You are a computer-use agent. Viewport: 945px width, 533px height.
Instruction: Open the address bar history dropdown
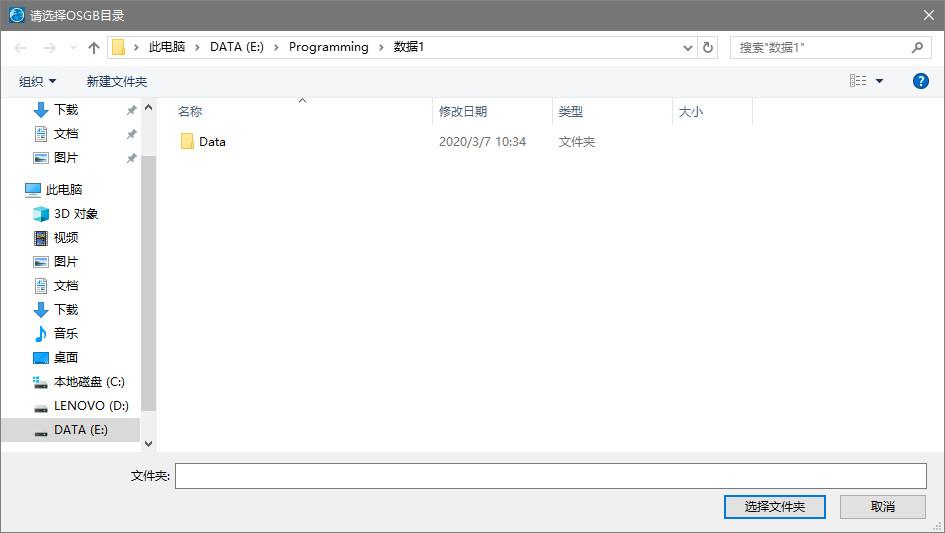tap(688, 48)
